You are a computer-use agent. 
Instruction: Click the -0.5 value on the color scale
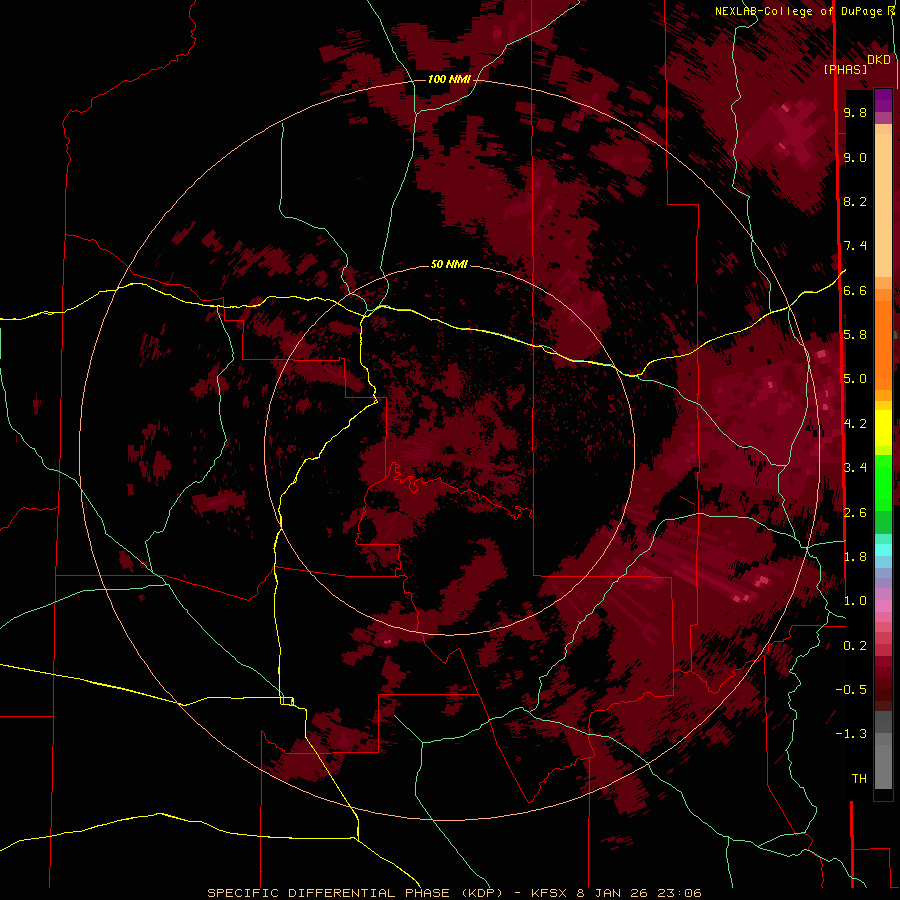pos(851,690)
